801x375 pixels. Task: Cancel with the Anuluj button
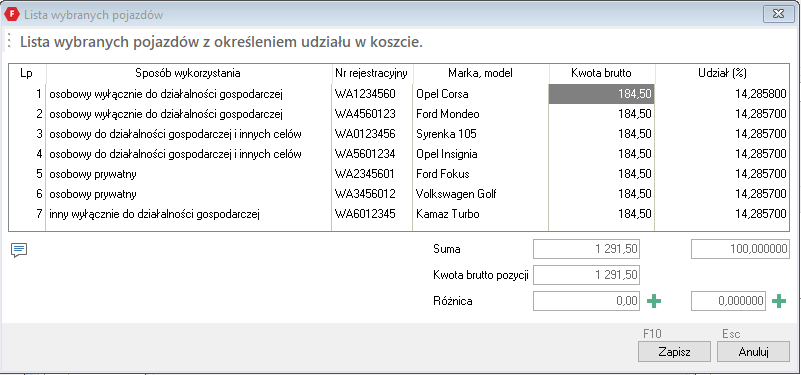pos(753,351)
